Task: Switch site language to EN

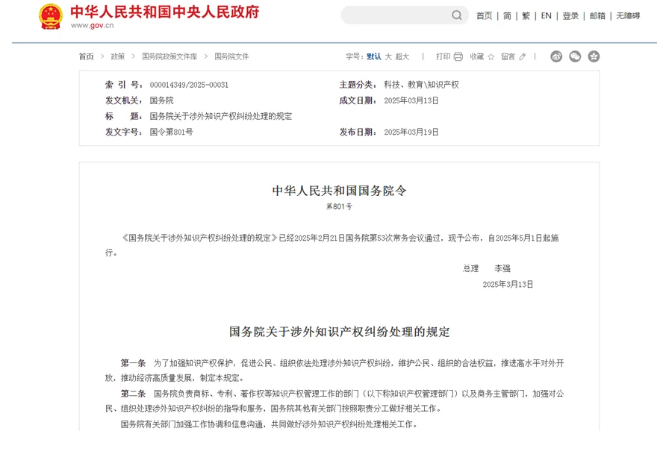Action: pos(546,16)
